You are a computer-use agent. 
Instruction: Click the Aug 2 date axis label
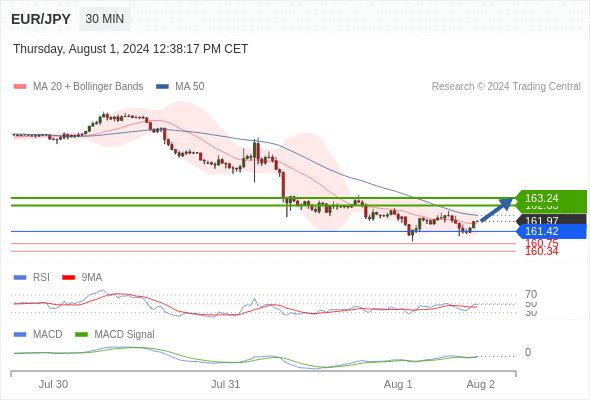[481, 384]
